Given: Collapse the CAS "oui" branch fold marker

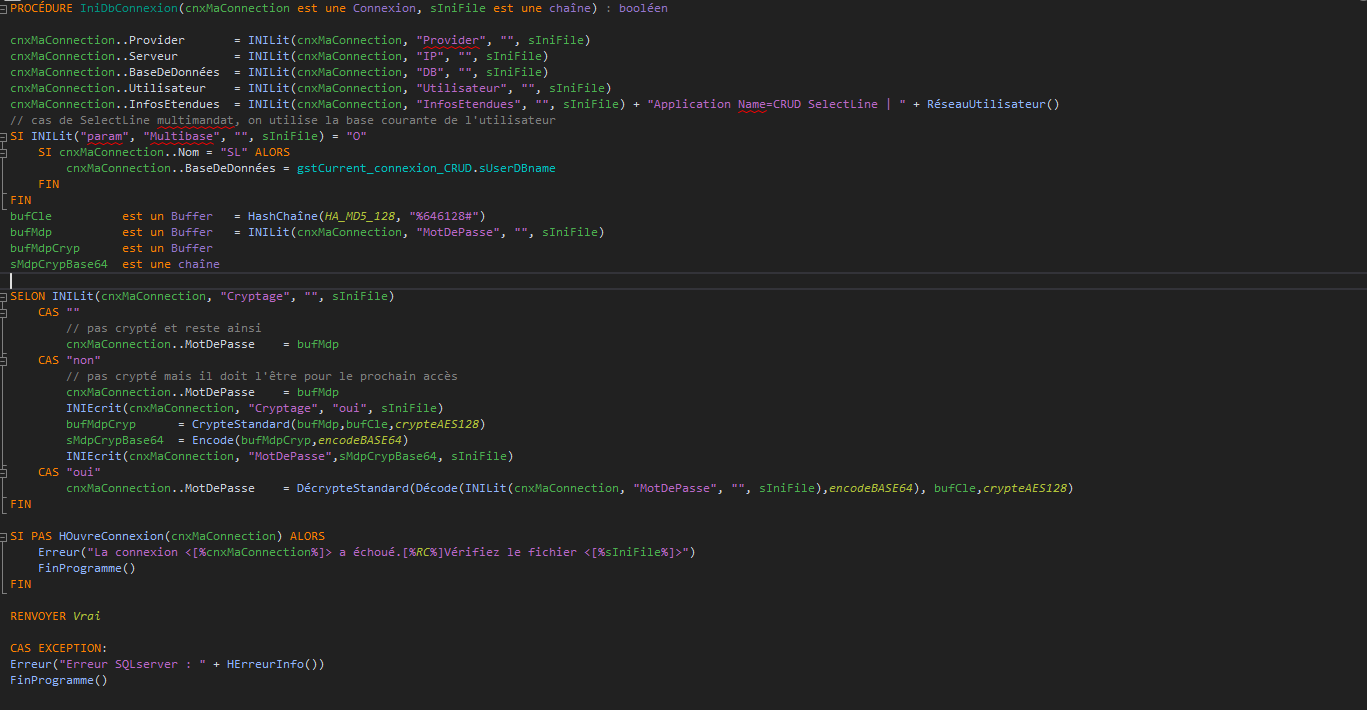Looking at the screenshot, I should point(4,472).
